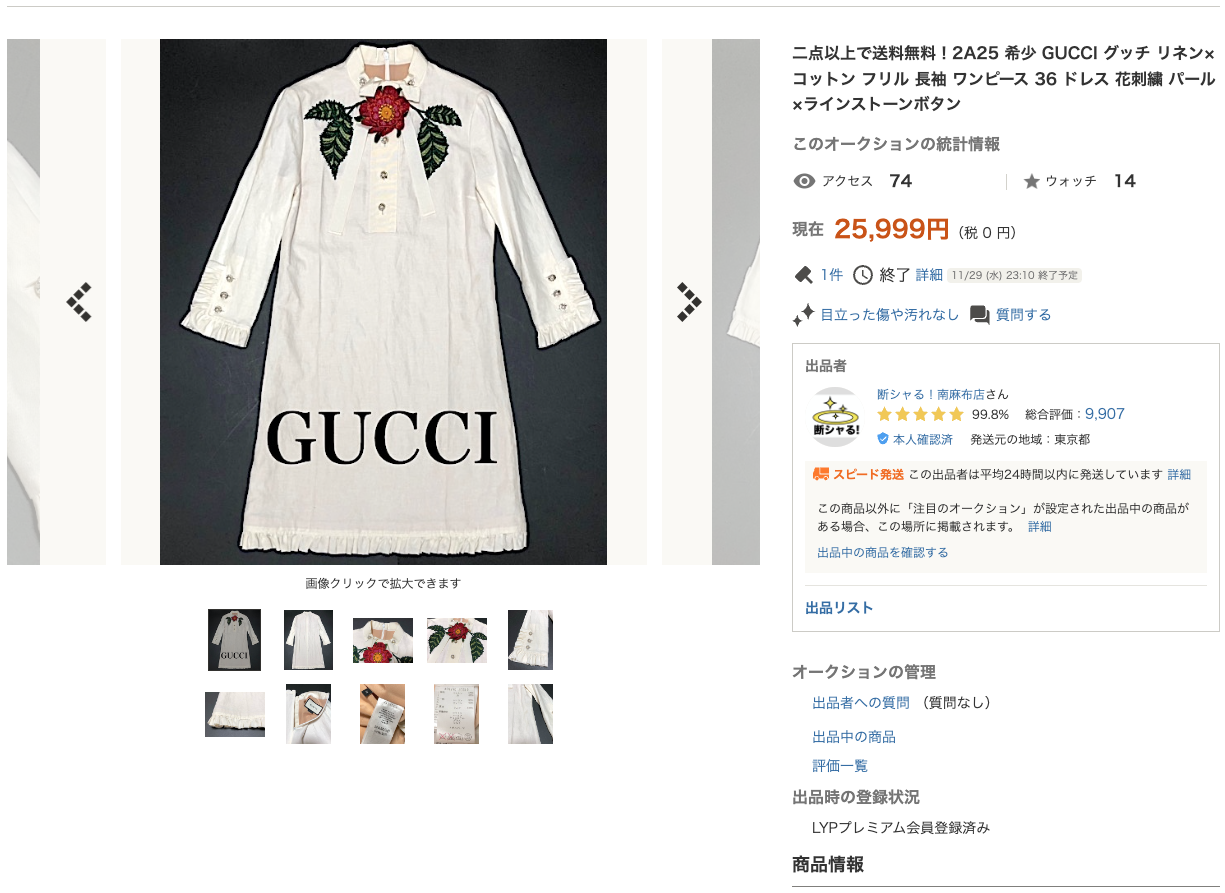The width and height of the screenshot is (1225, 893).
Task: Click the clock end-time icon
Action: (x=862, y=275)
